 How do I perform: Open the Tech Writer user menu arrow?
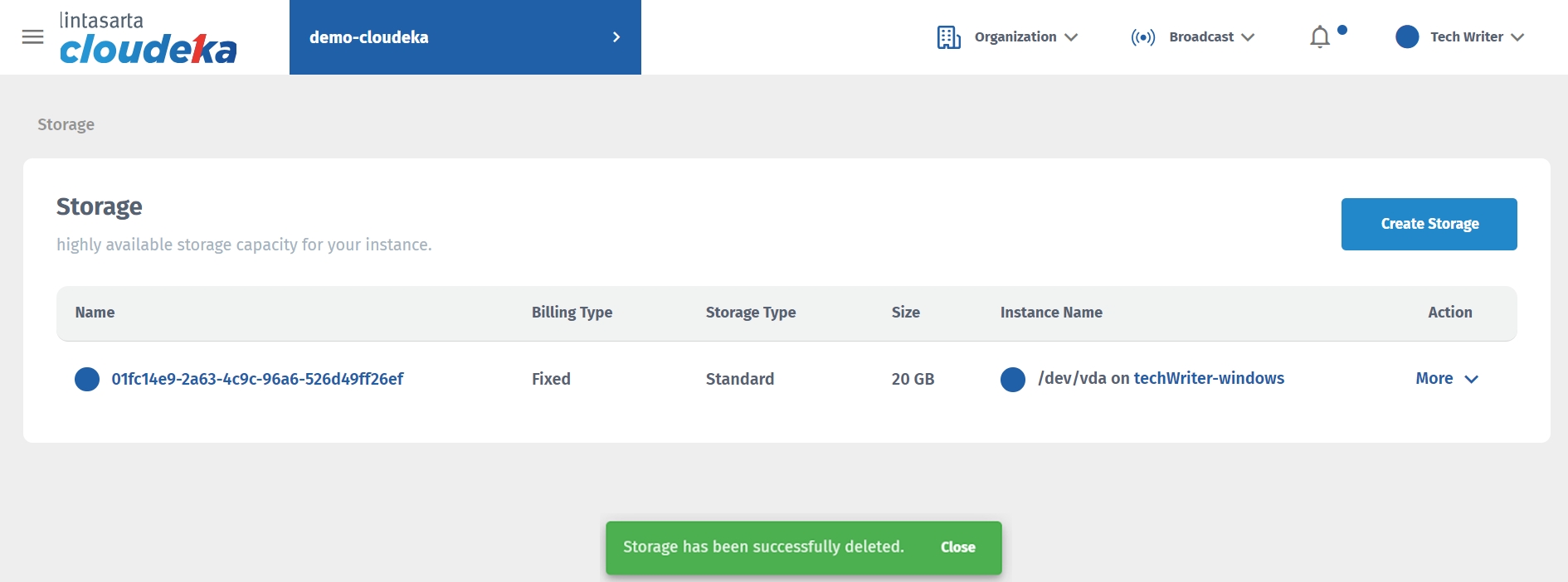pyautogui.click(x=1517, y=37)
